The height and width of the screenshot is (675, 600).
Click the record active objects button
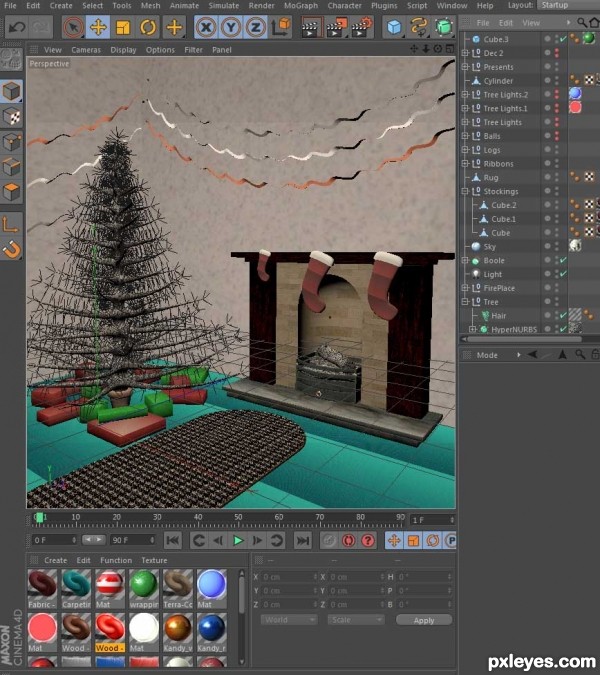click(x=328, y=540)
